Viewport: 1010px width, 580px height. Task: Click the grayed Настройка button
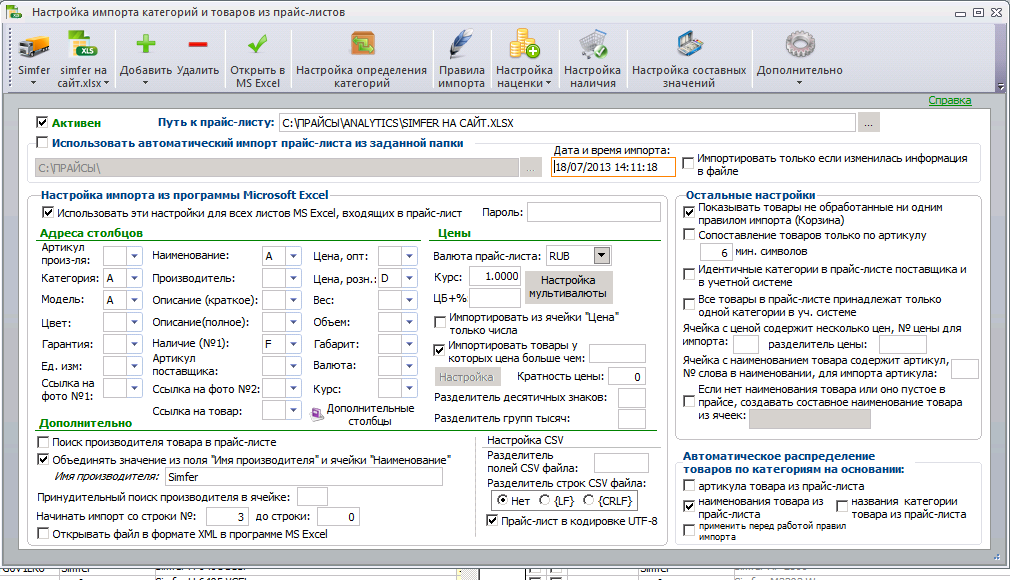click(x=466, y=377)
